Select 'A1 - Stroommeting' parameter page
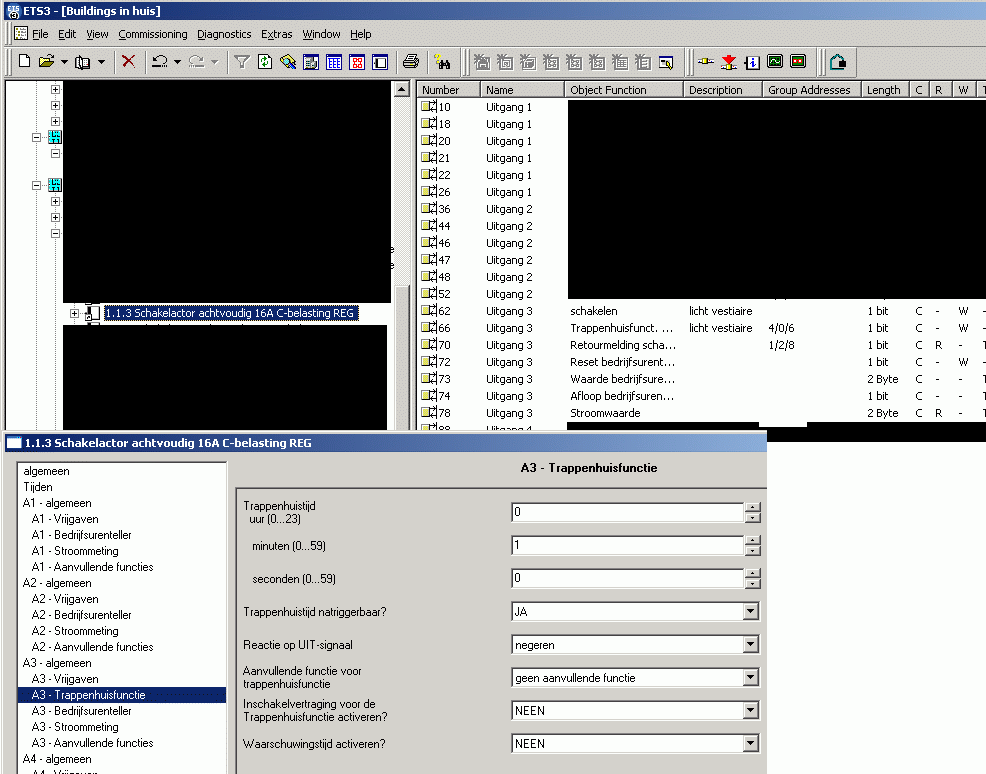The image size is (986, 774). click(75, 551)
